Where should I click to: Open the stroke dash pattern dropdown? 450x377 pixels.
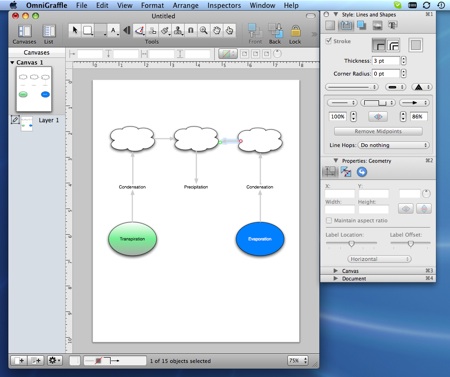352,87
